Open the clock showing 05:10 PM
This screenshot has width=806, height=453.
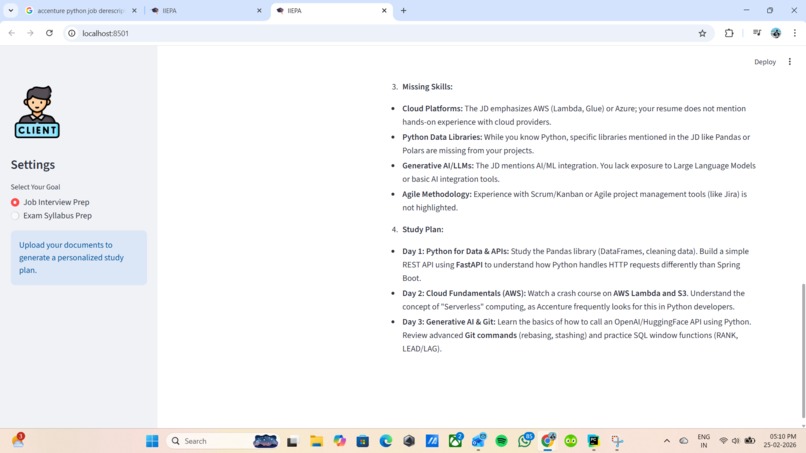[x=780, y=441]
